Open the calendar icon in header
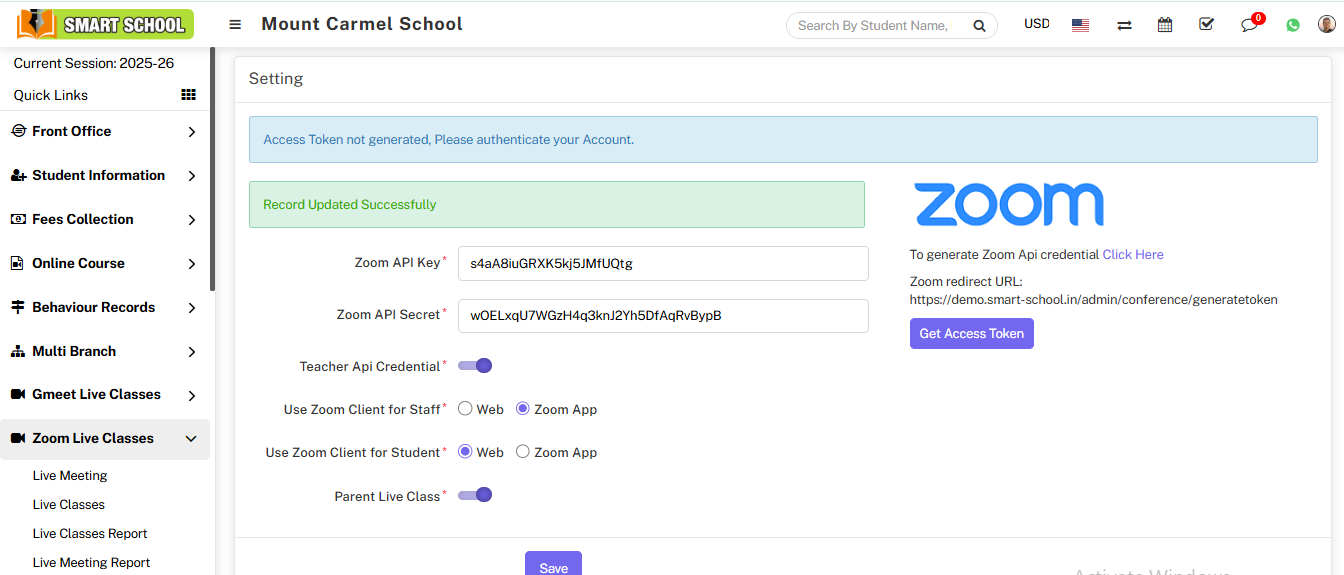This screenshot has width=1344, height=575. coord(1165,25)
